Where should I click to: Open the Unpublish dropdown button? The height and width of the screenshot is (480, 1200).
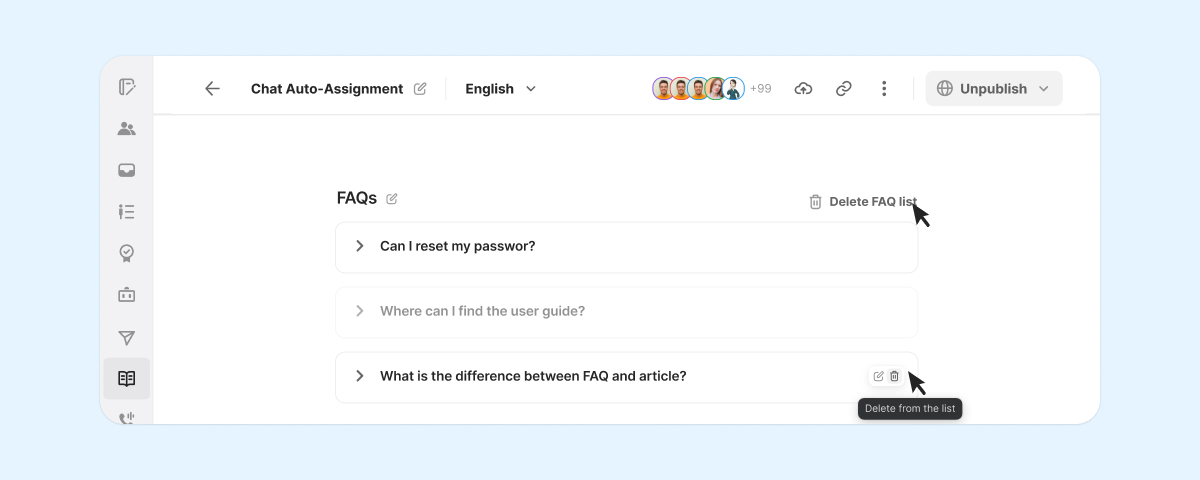(x=994, y=89)
